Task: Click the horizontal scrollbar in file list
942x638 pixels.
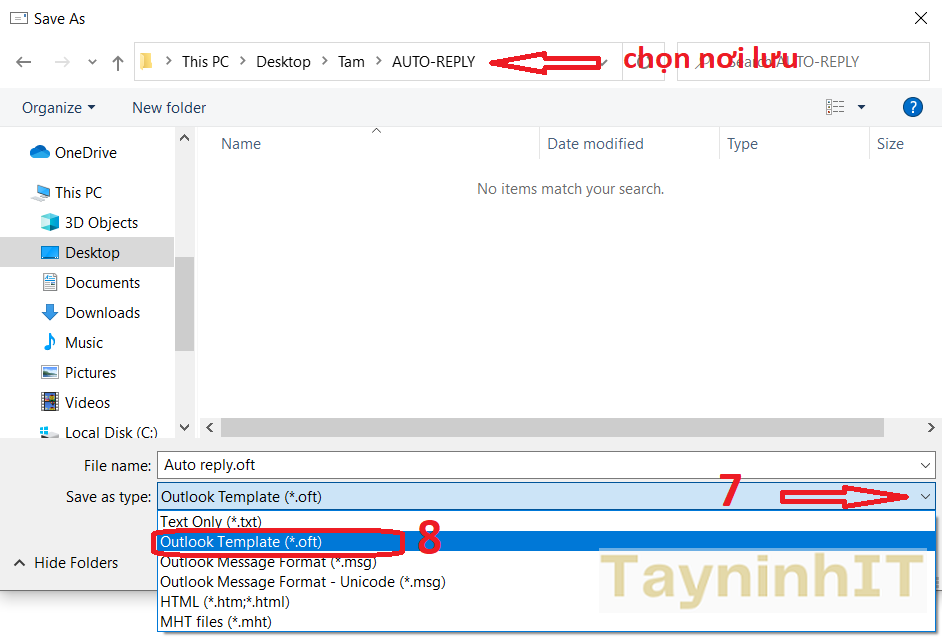Action: [x=552, y=428]
